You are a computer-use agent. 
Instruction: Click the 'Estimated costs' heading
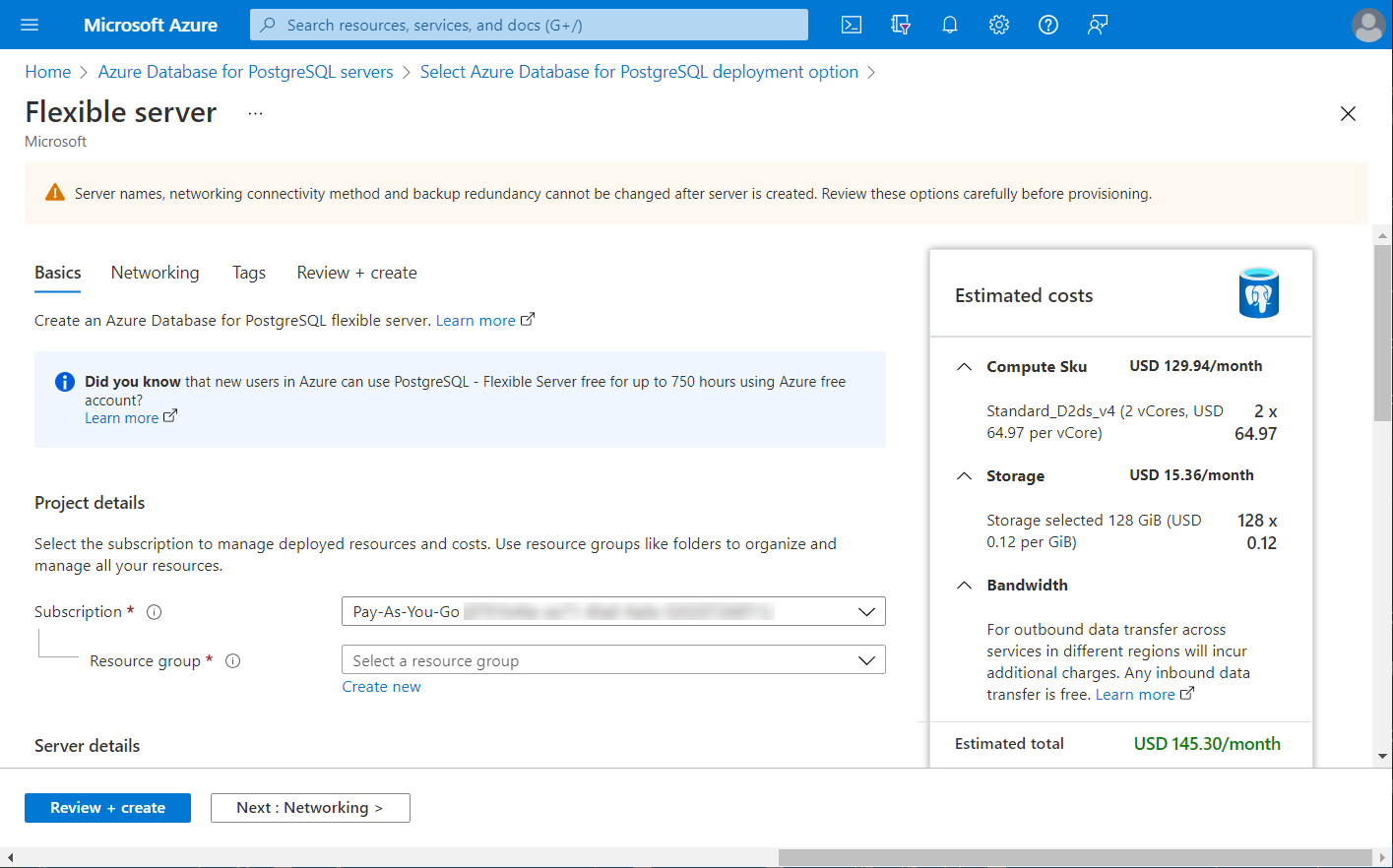tap(1024, 295)
